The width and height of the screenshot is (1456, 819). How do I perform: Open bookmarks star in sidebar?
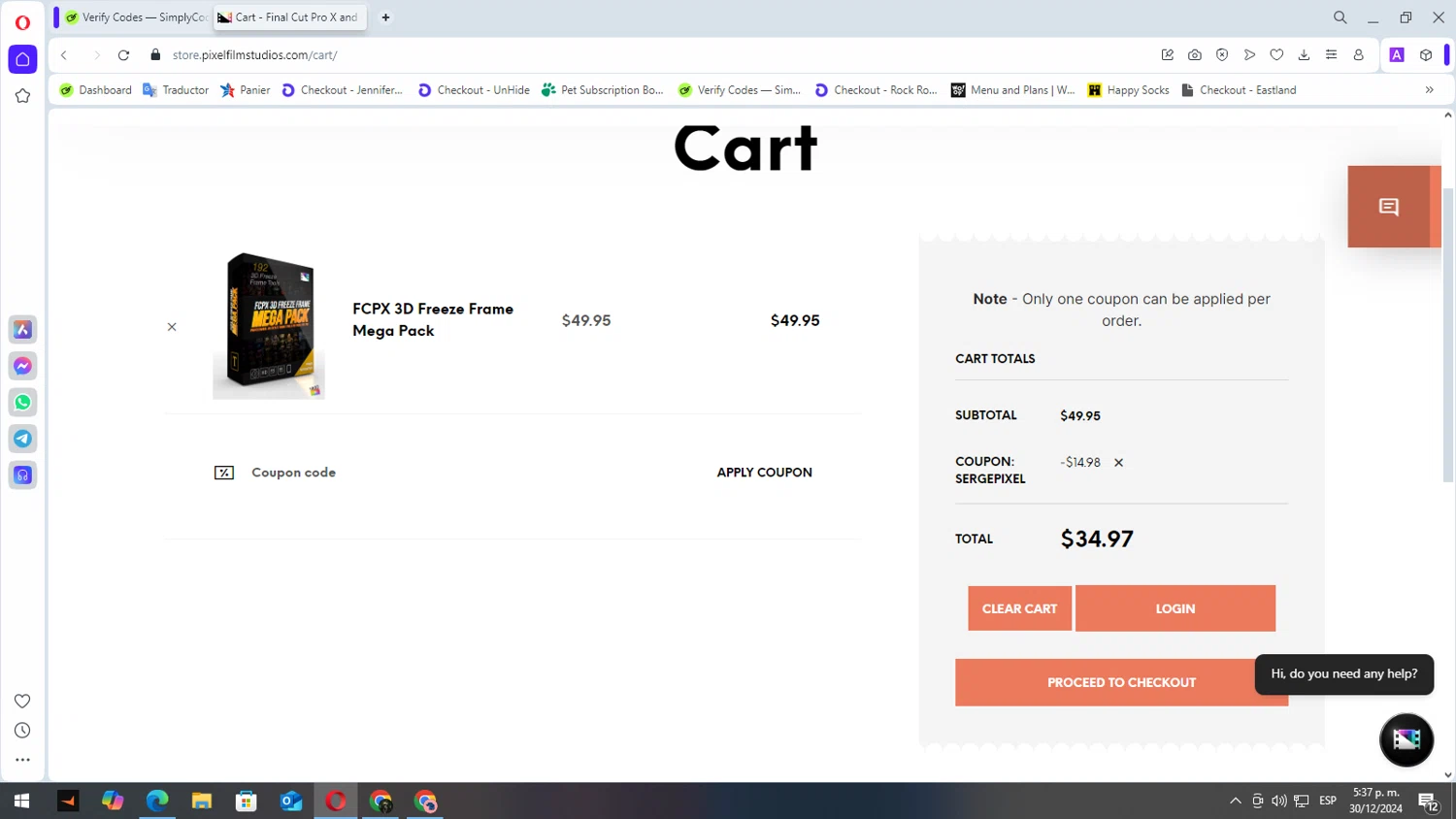pos(22,96)
